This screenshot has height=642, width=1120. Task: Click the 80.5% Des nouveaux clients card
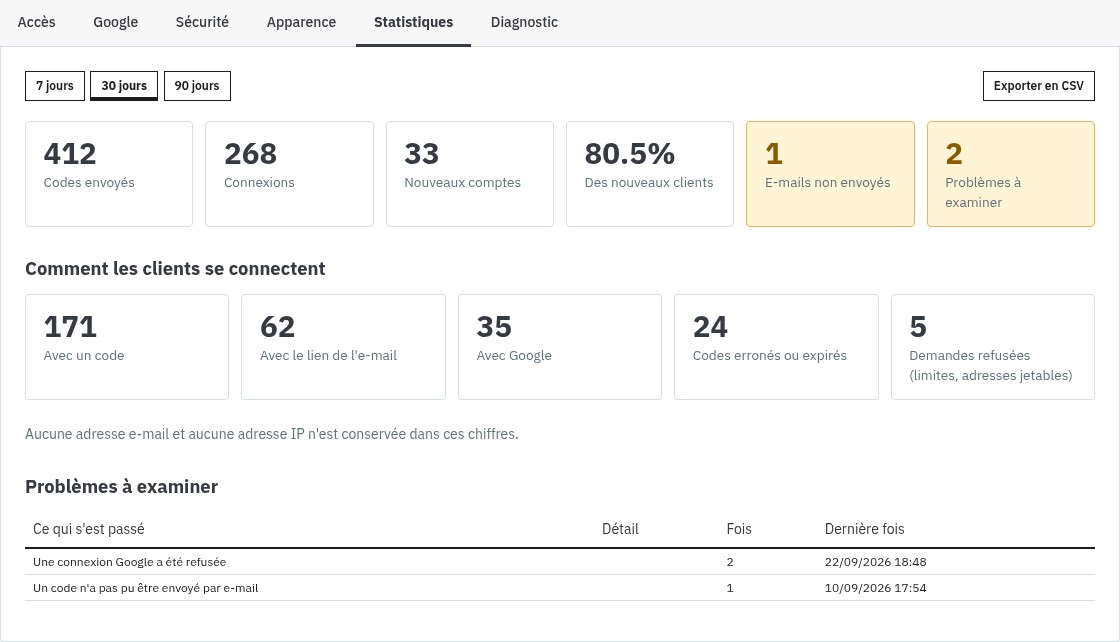coord(650,174)
